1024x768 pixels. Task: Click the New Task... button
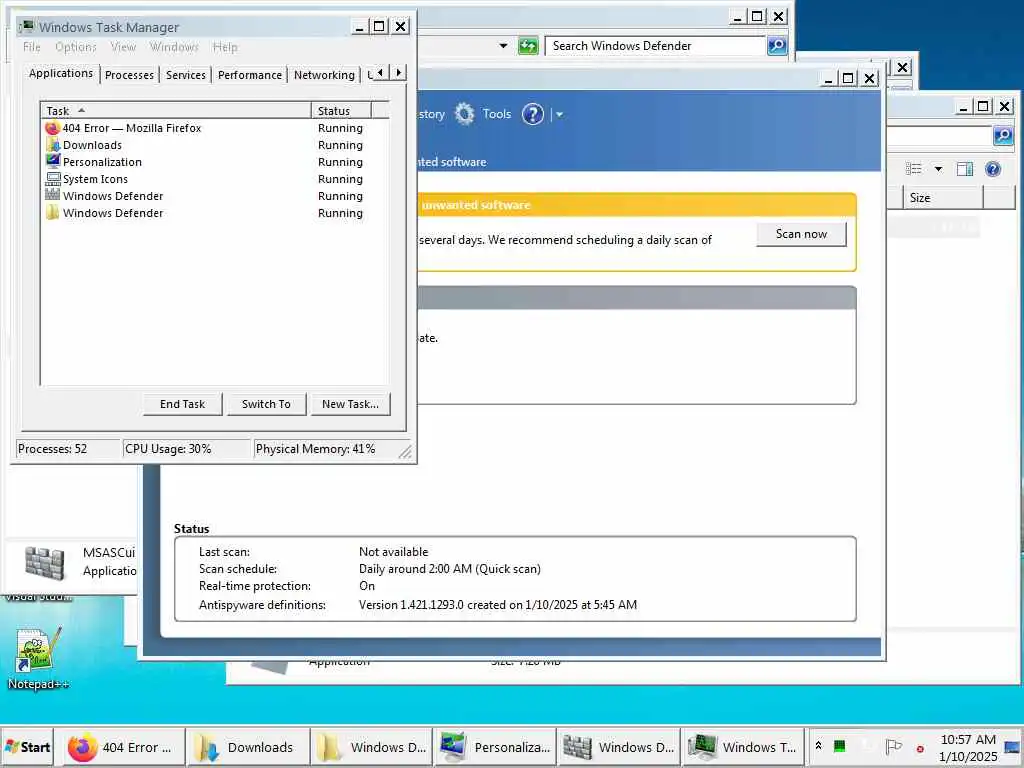point(350,404)
